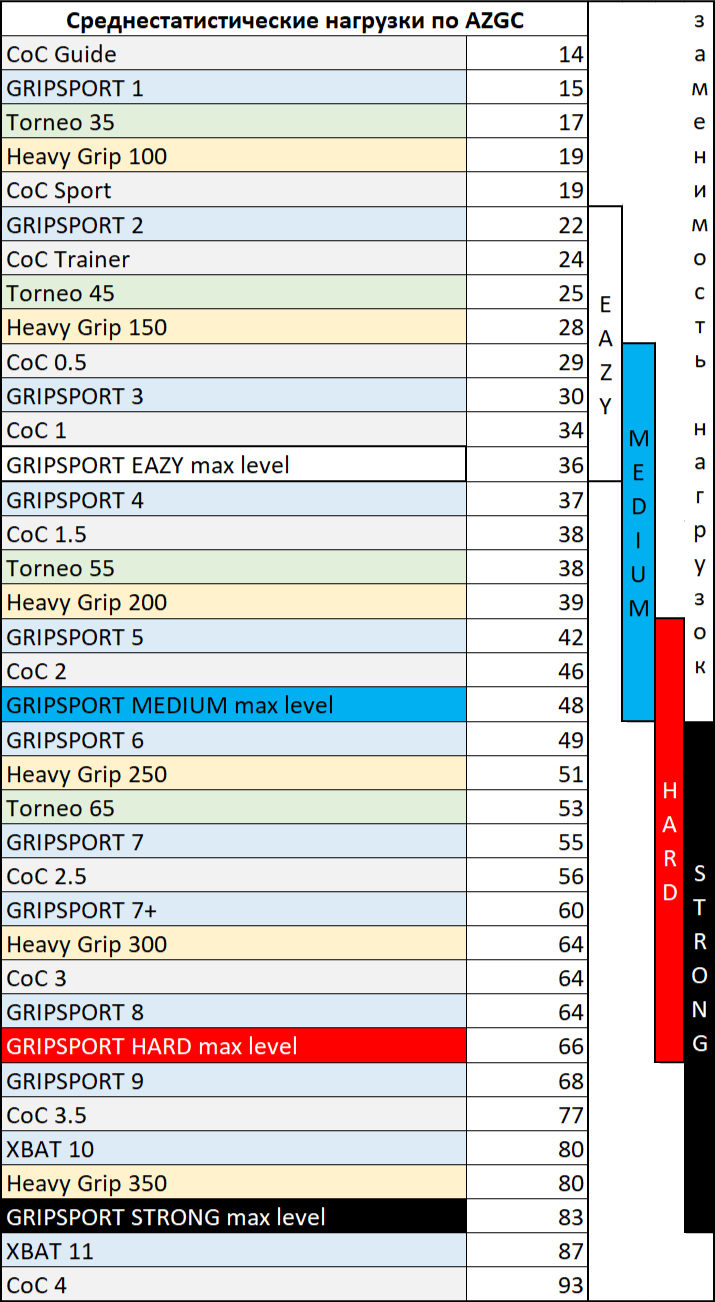715x1302 pixels.
Task: Select the value 93 for CoC 4
Action: tap(527, 1284)
